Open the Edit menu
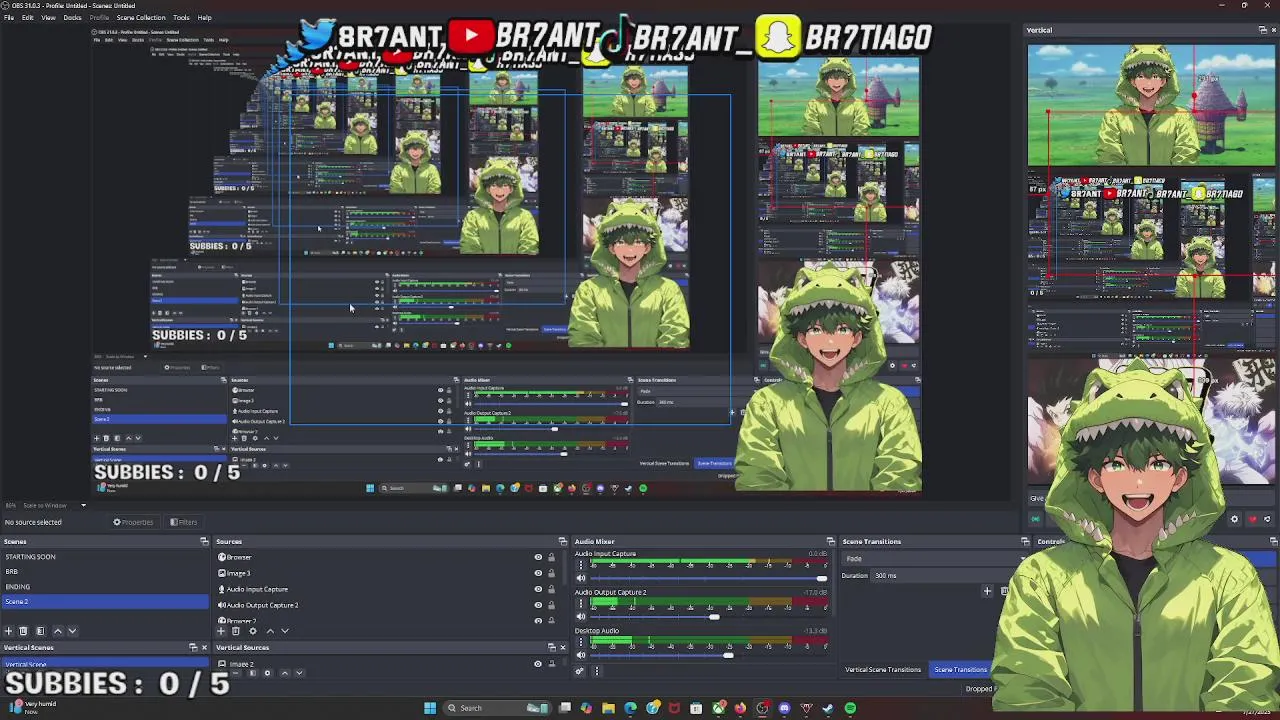Screen dimensions: 1280x720 [x=27, y=18]
